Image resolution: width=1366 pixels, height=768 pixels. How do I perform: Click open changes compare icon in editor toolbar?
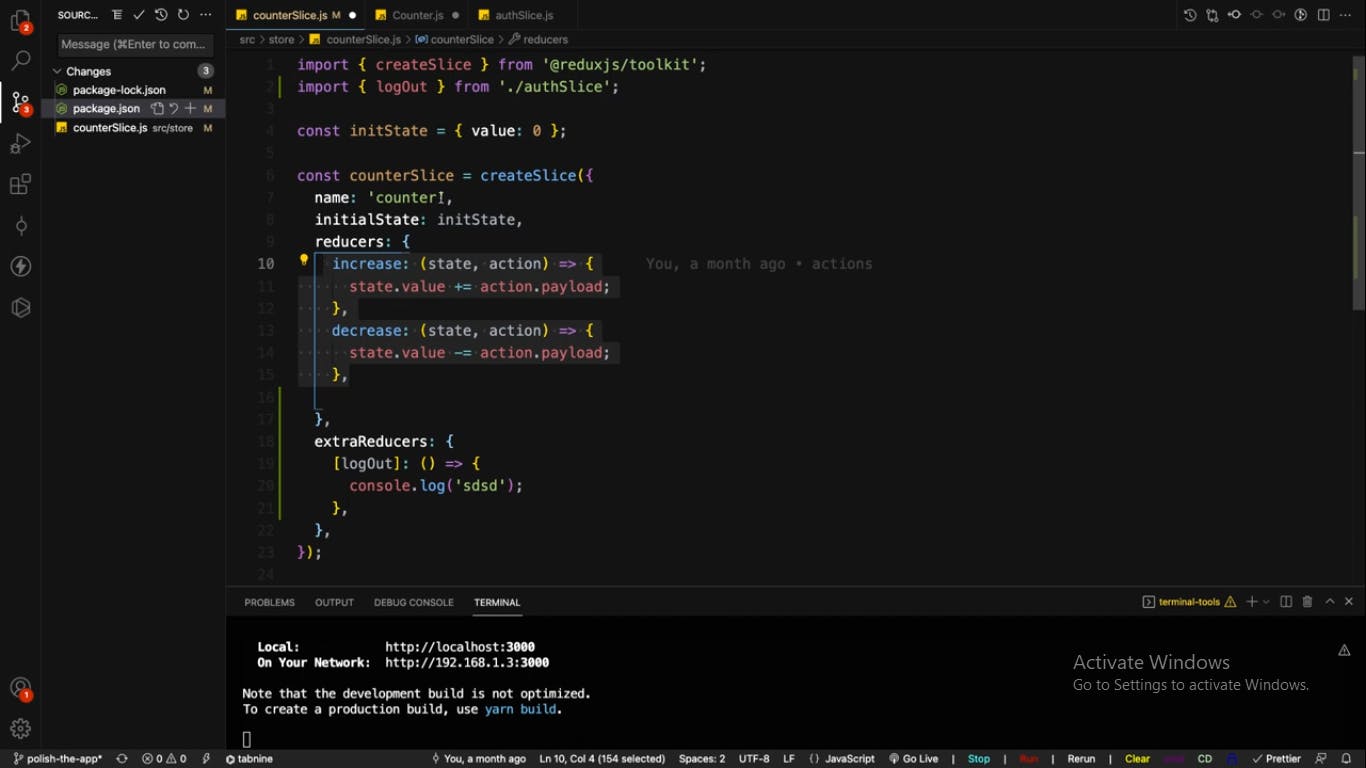click(x=1212, y=15)
